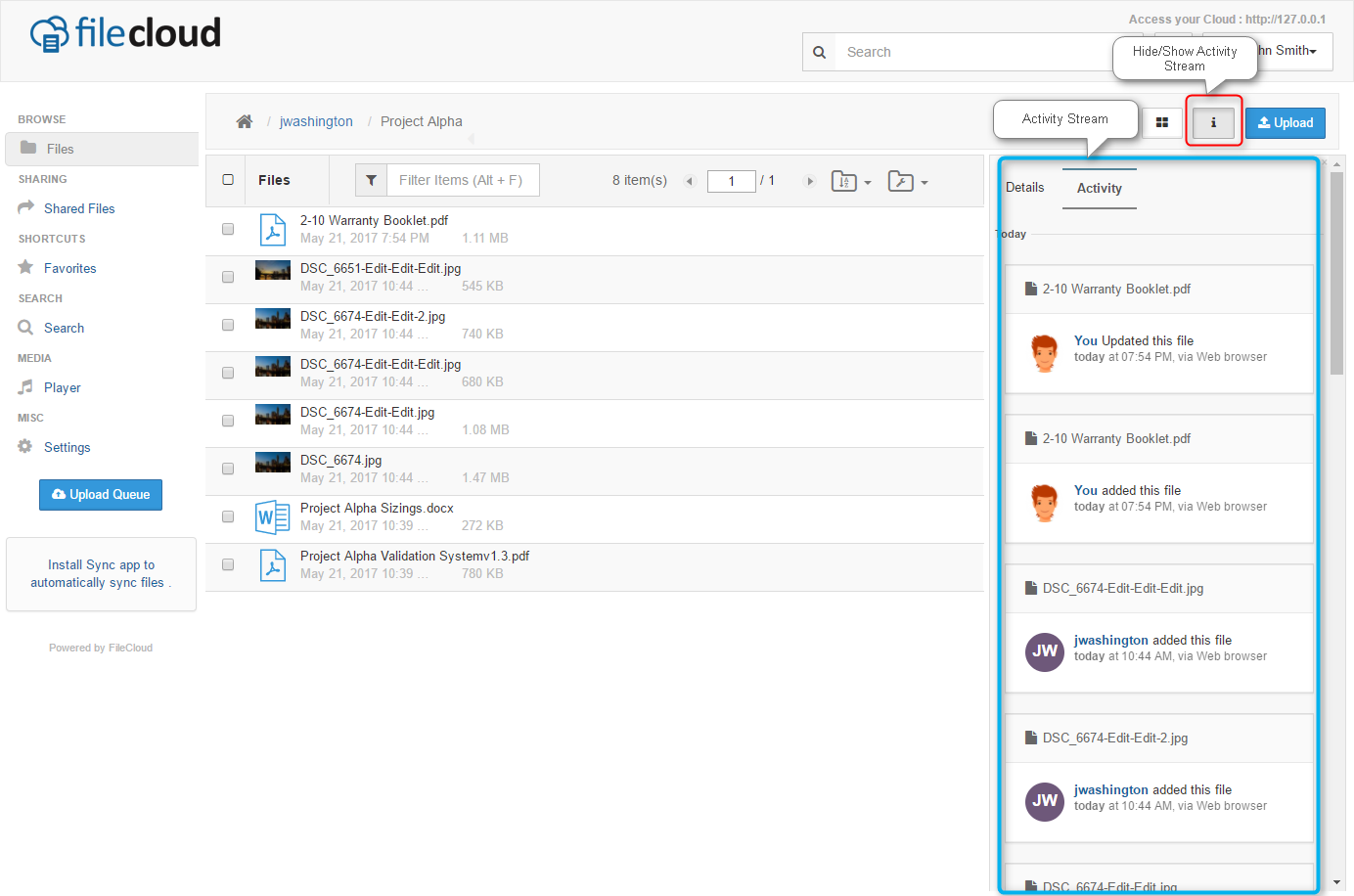Open the Favorites shortcut
Screen dimensions: 1354x896
point(69,268)
